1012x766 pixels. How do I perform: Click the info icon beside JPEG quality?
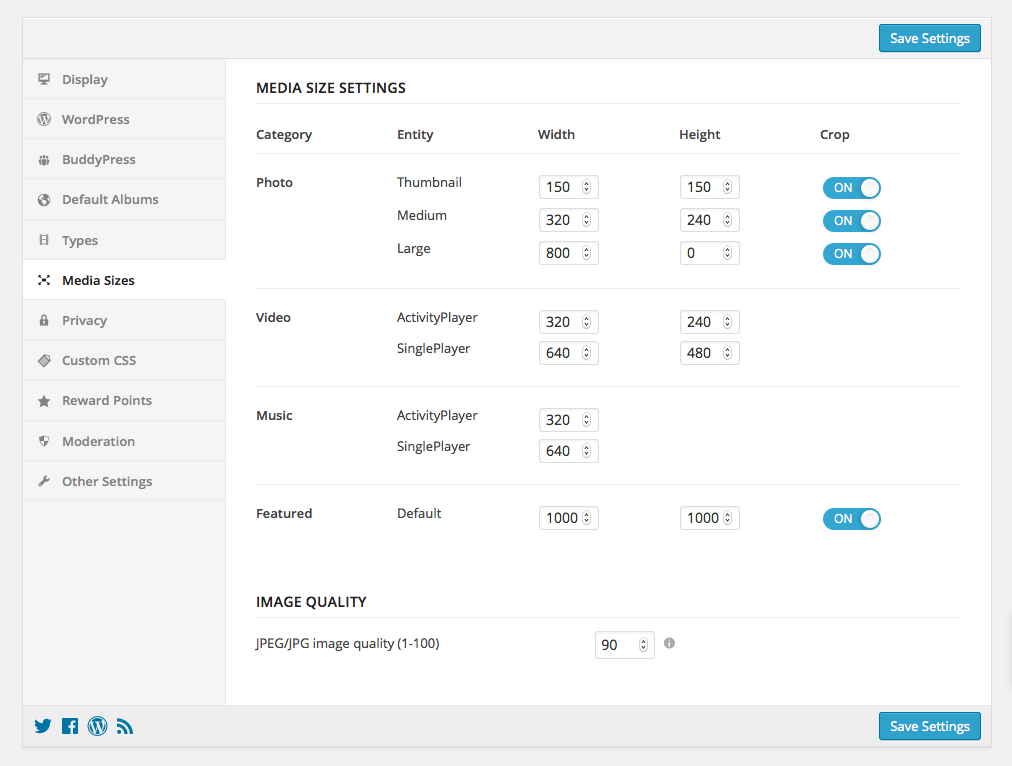(669, 643)
